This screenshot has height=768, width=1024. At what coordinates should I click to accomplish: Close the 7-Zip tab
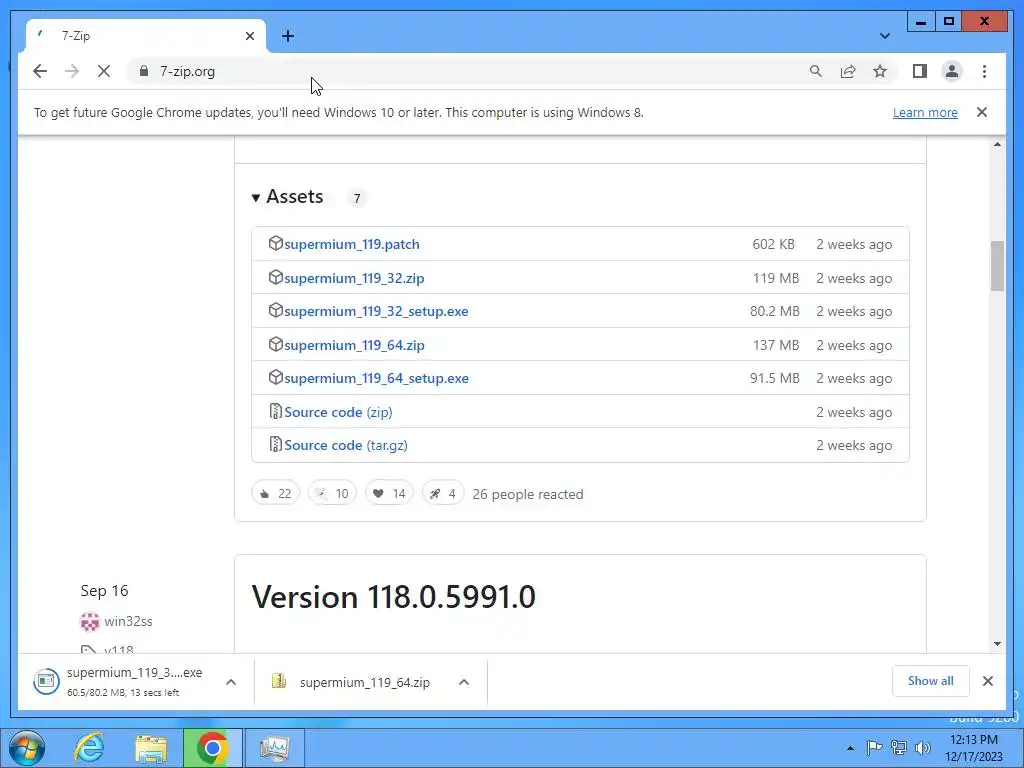pyautogui.click(x=249, y=36)
